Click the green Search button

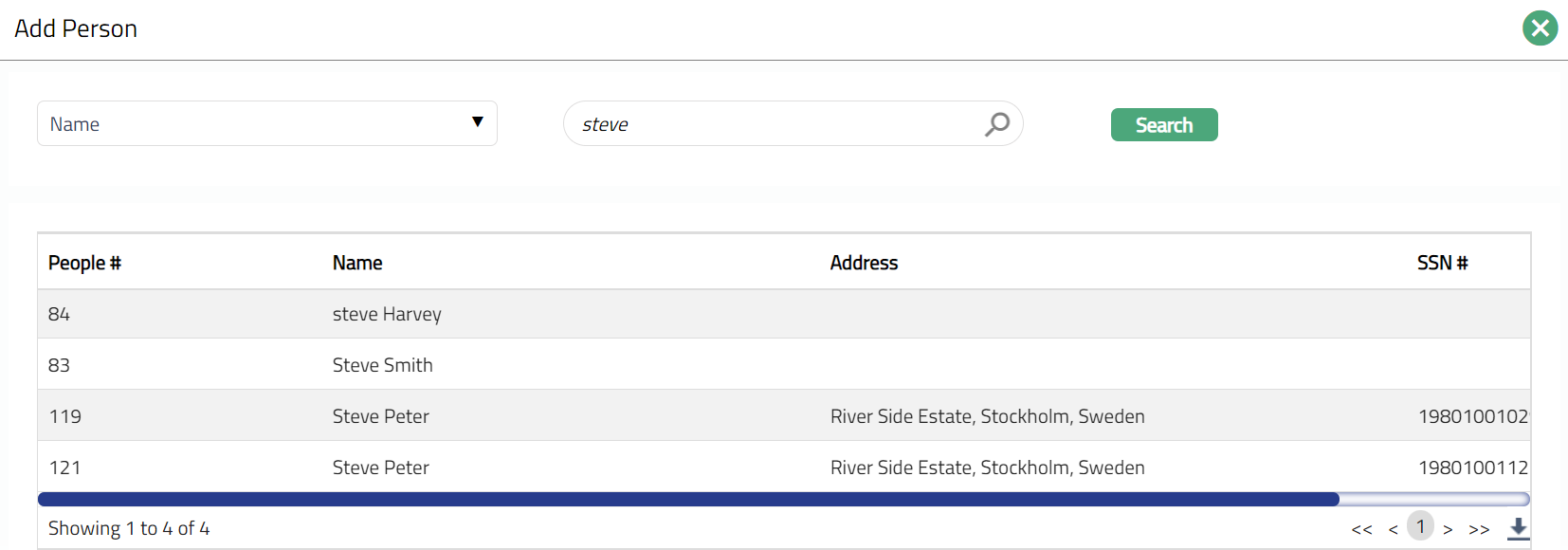coord(1163,125)
